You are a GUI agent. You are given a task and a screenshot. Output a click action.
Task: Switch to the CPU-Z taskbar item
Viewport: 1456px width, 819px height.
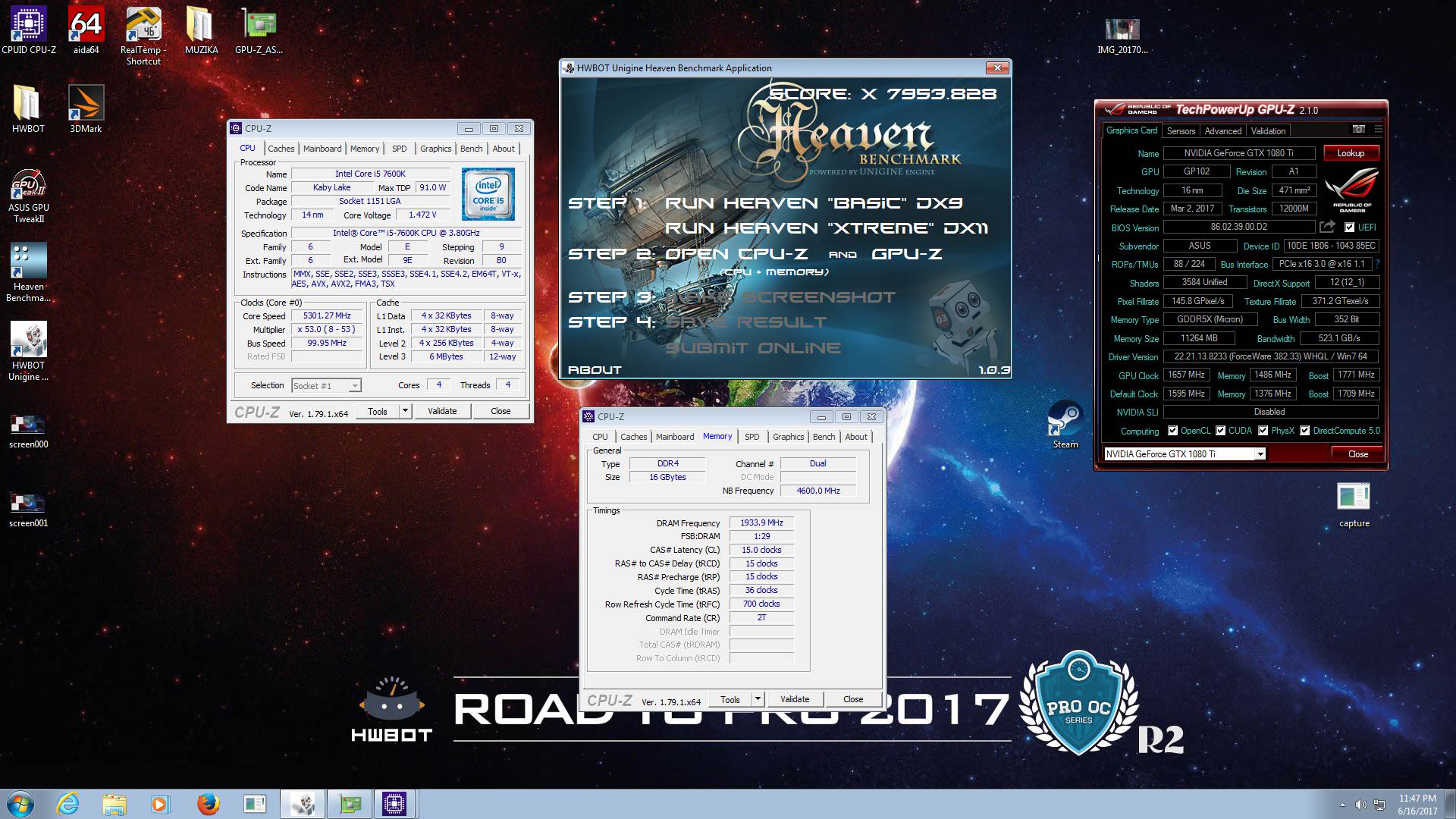coord(394,804)
